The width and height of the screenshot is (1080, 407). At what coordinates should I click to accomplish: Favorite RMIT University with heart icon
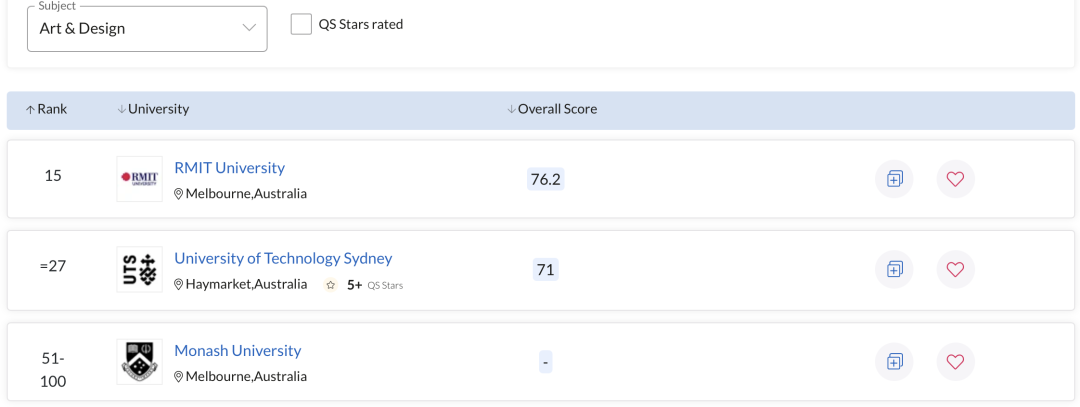(x=955, y=179)
